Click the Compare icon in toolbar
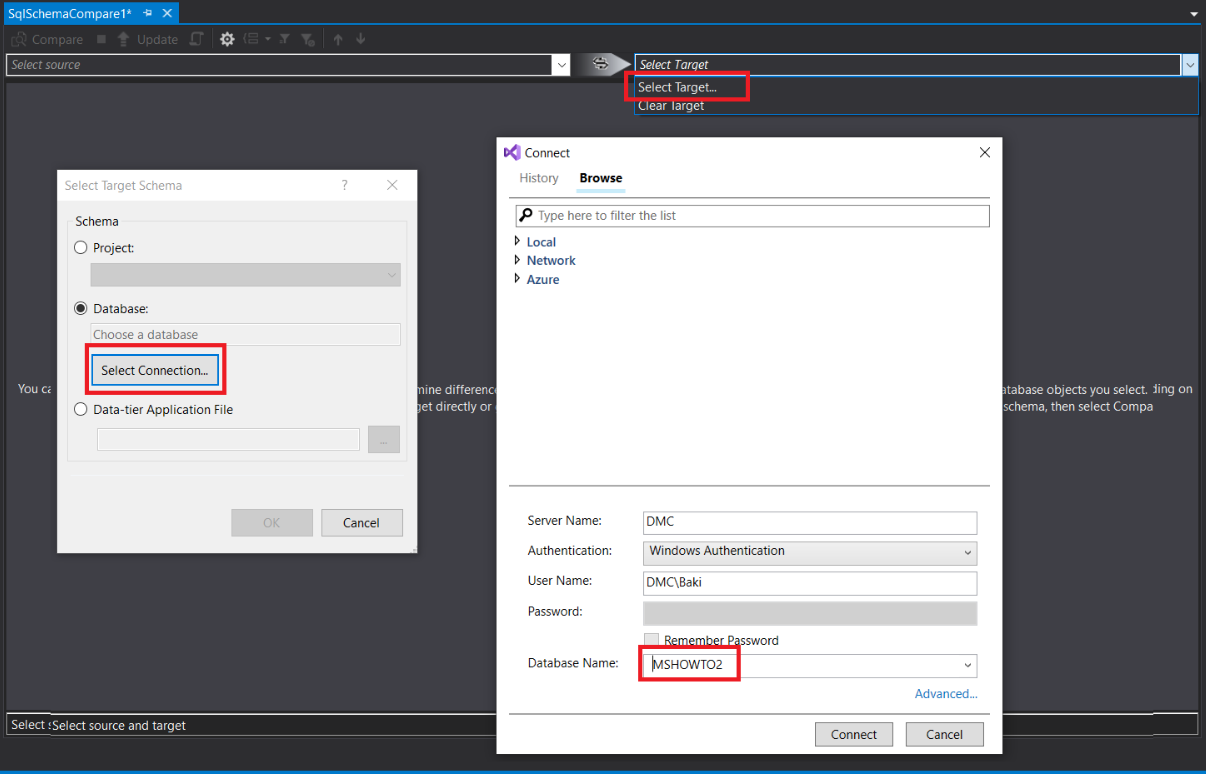Viewport: 1206px width, 774px height. click(19, 39)
